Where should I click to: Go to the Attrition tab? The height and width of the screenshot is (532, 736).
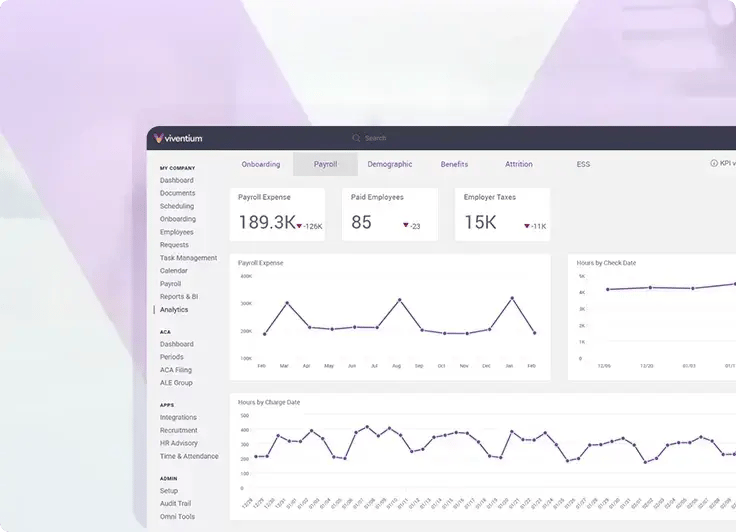pyautogui.click(x=519, y=164)
